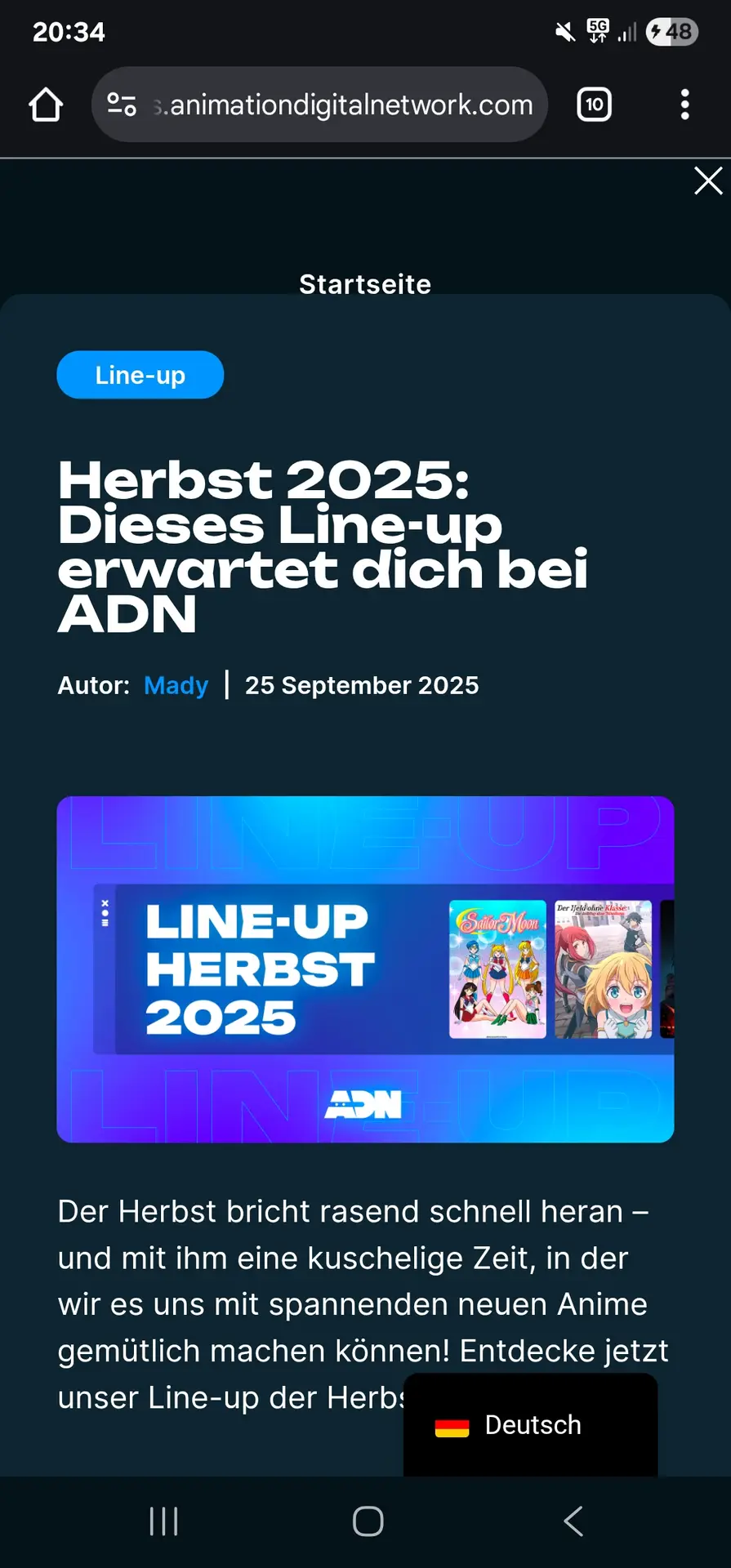Open the tab switcher showing 10 tabs
The image size is (731, 1568).
coord(594,105)
